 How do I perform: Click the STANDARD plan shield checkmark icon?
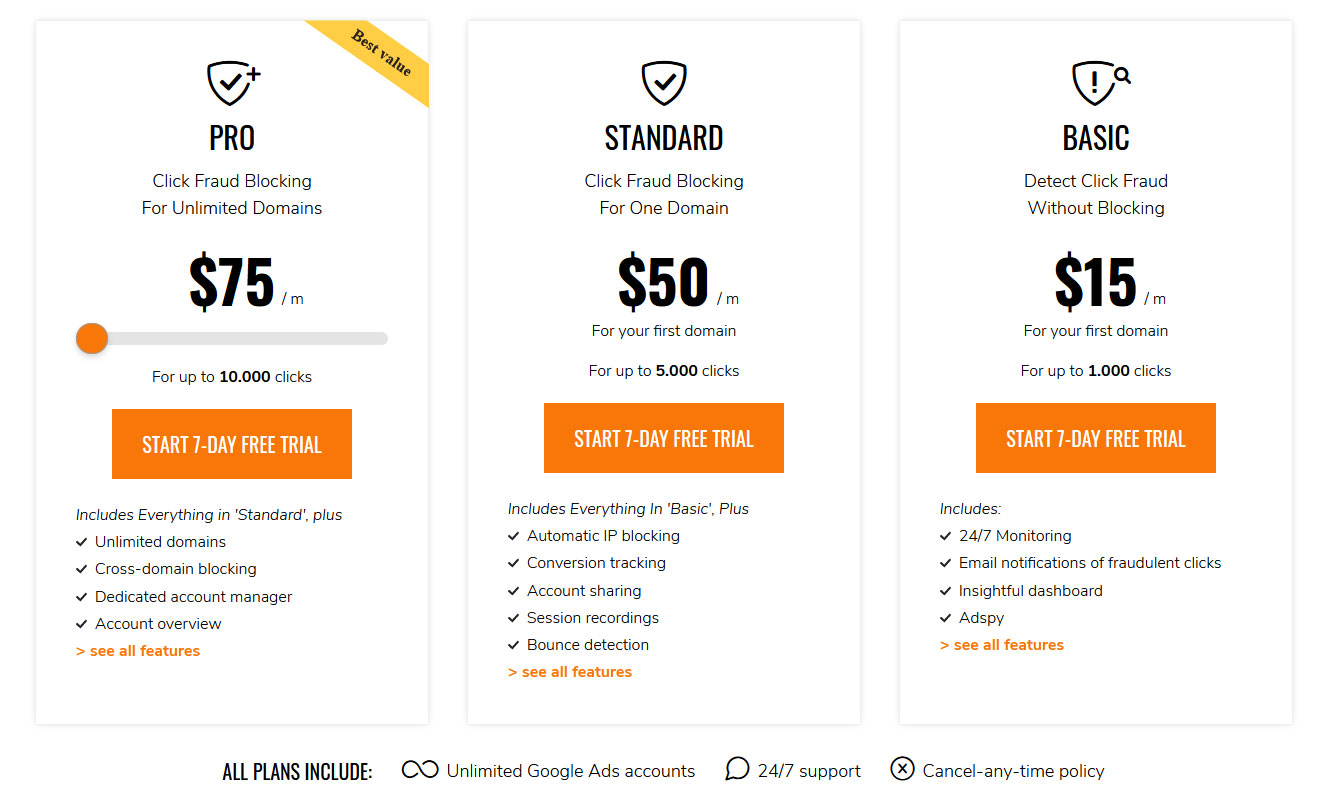click(664, 83)
